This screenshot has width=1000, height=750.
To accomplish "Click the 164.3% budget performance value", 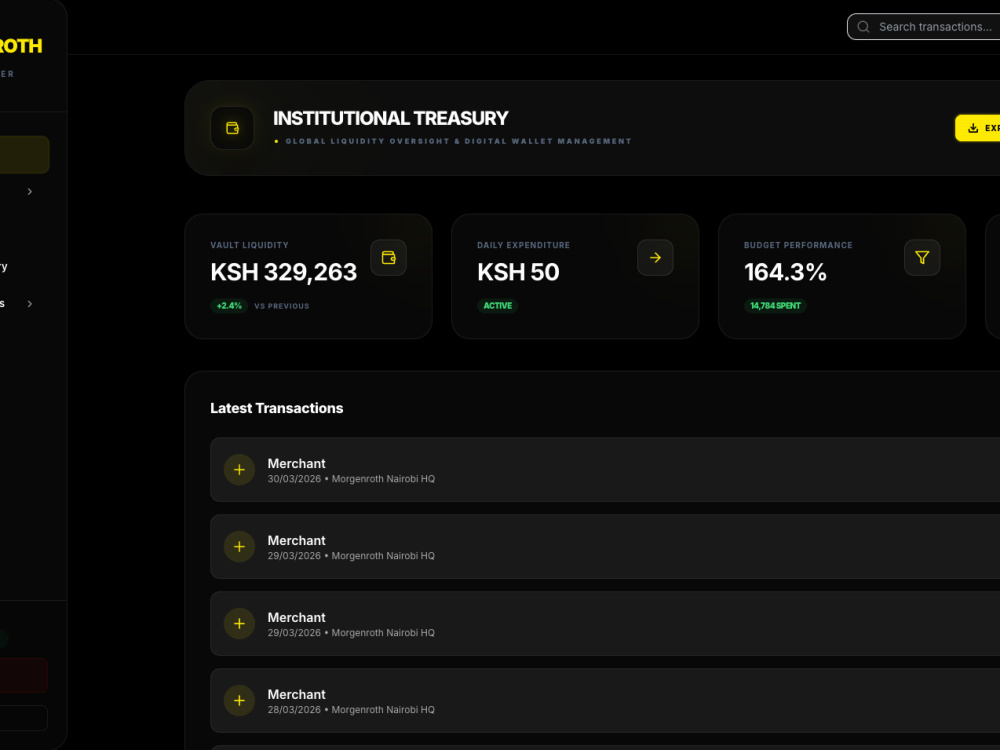I will coord(785,272).
